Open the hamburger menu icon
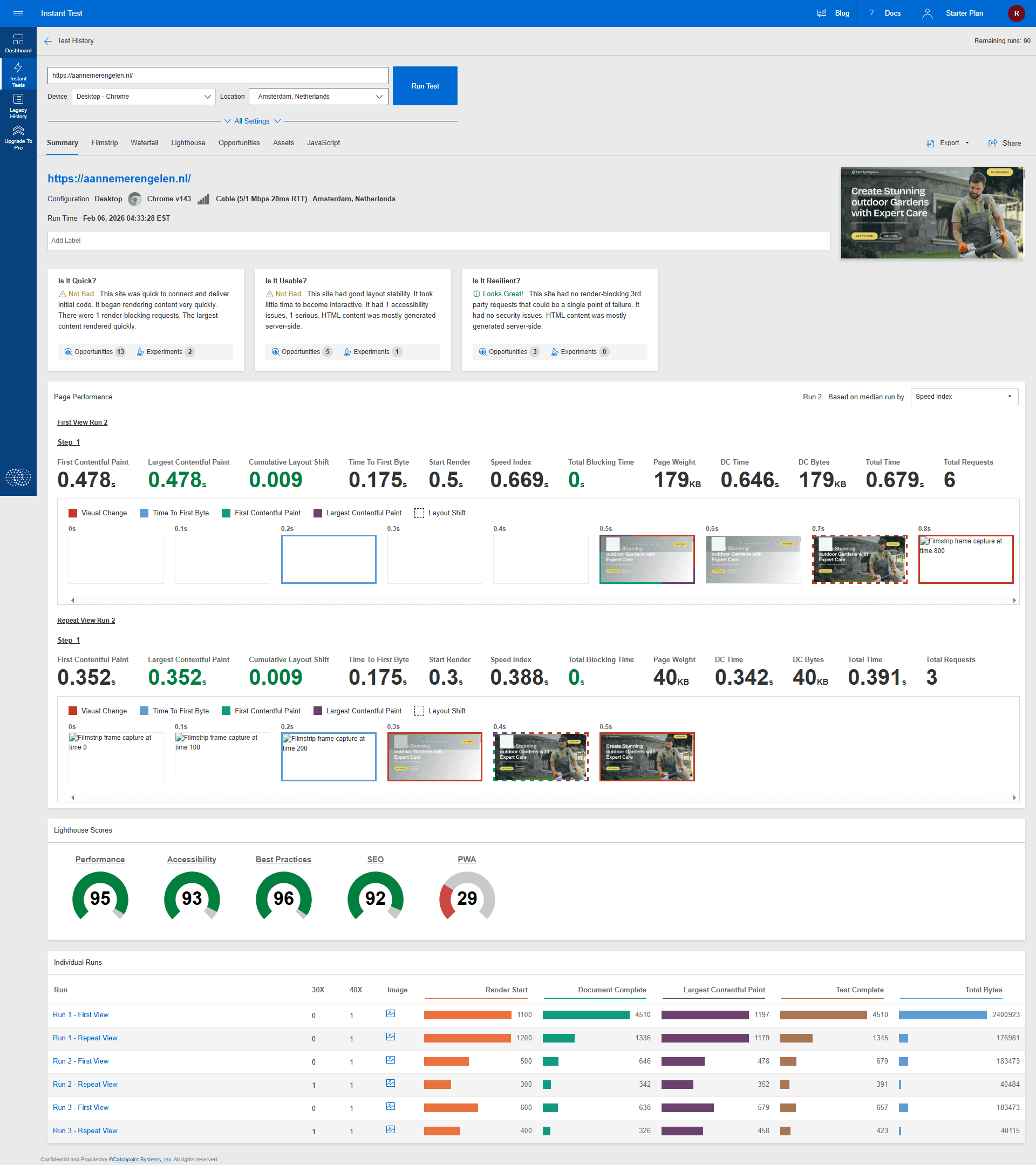 pos(18,13)
